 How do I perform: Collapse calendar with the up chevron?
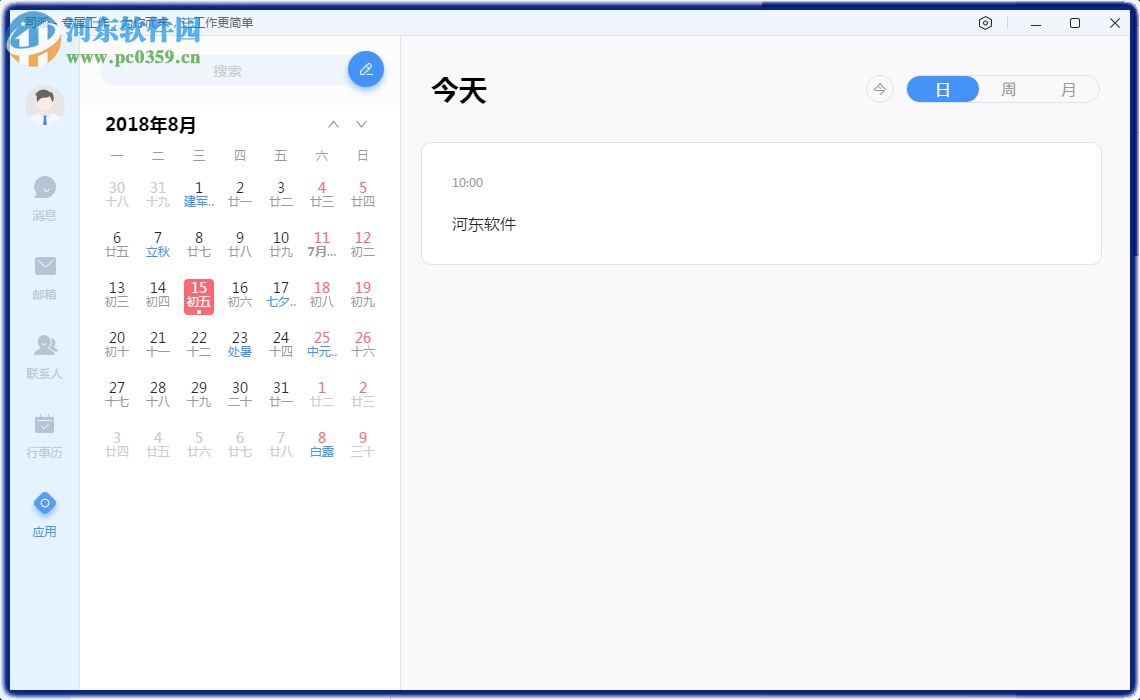point(333,124)
